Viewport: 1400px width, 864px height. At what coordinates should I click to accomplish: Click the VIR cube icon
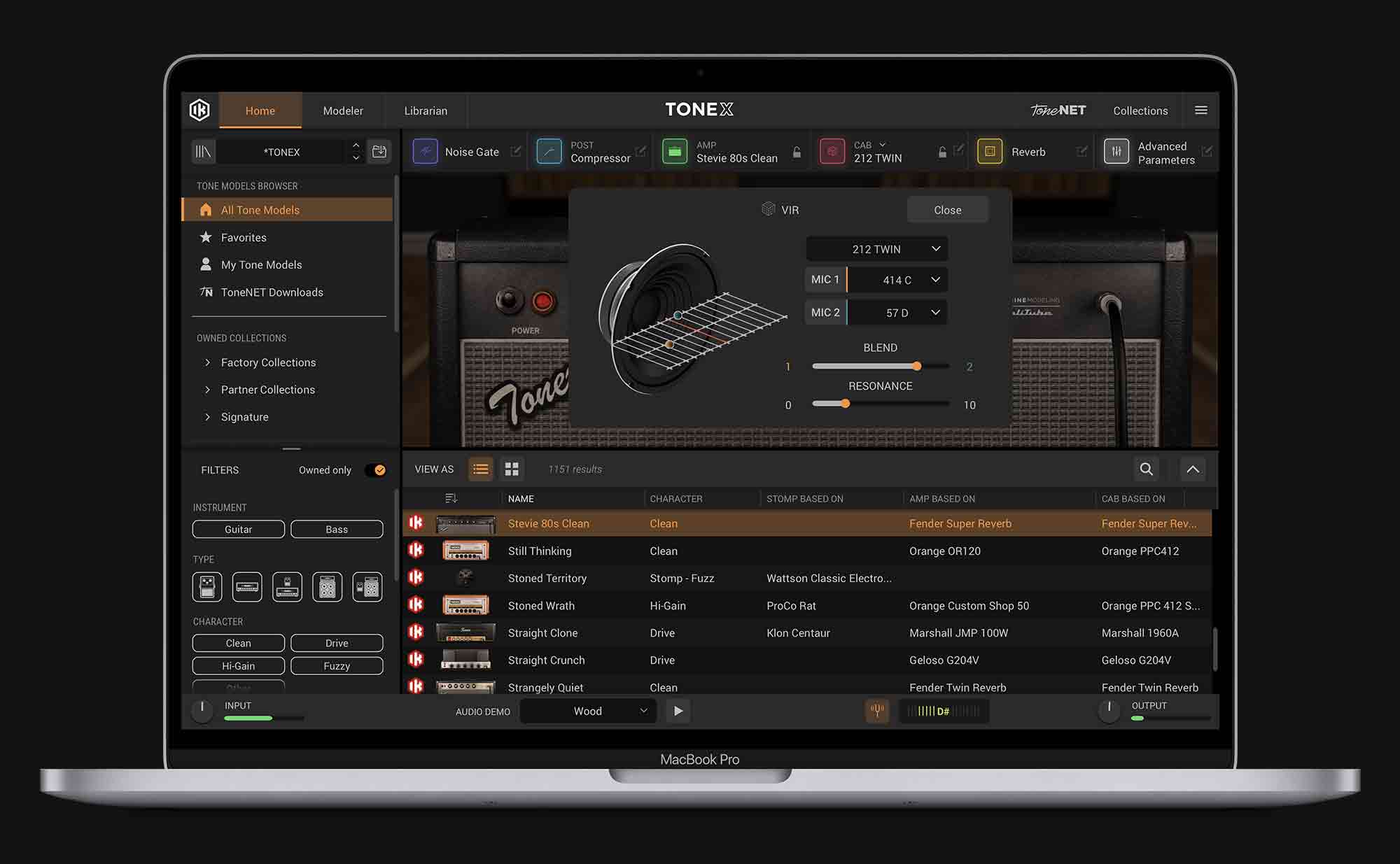(768, 209)
